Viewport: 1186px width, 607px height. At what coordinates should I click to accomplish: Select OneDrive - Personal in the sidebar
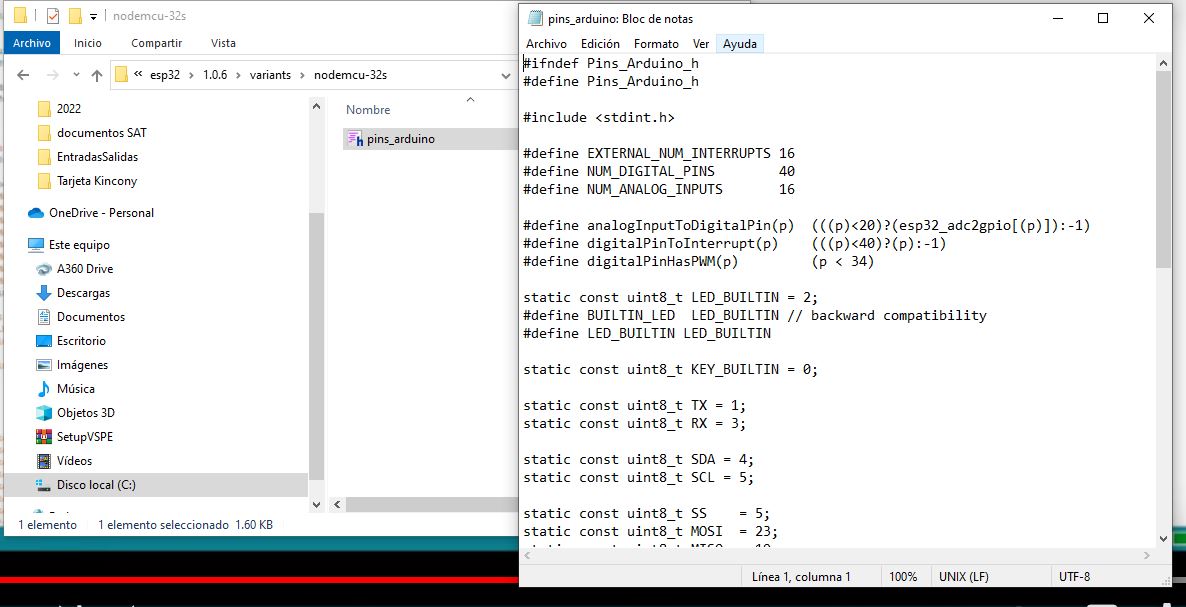(x=101, y=213)
